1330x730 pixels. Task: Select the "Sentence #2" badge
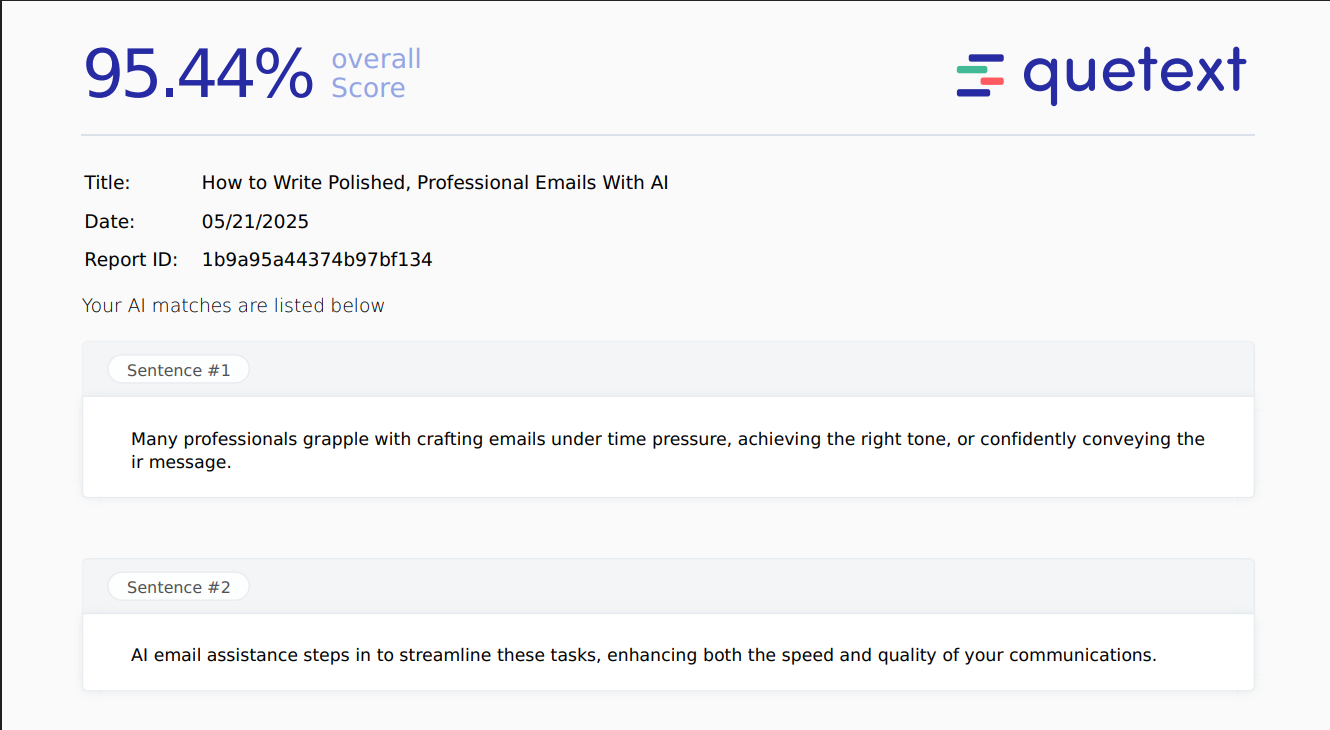(x=178, y=587)
